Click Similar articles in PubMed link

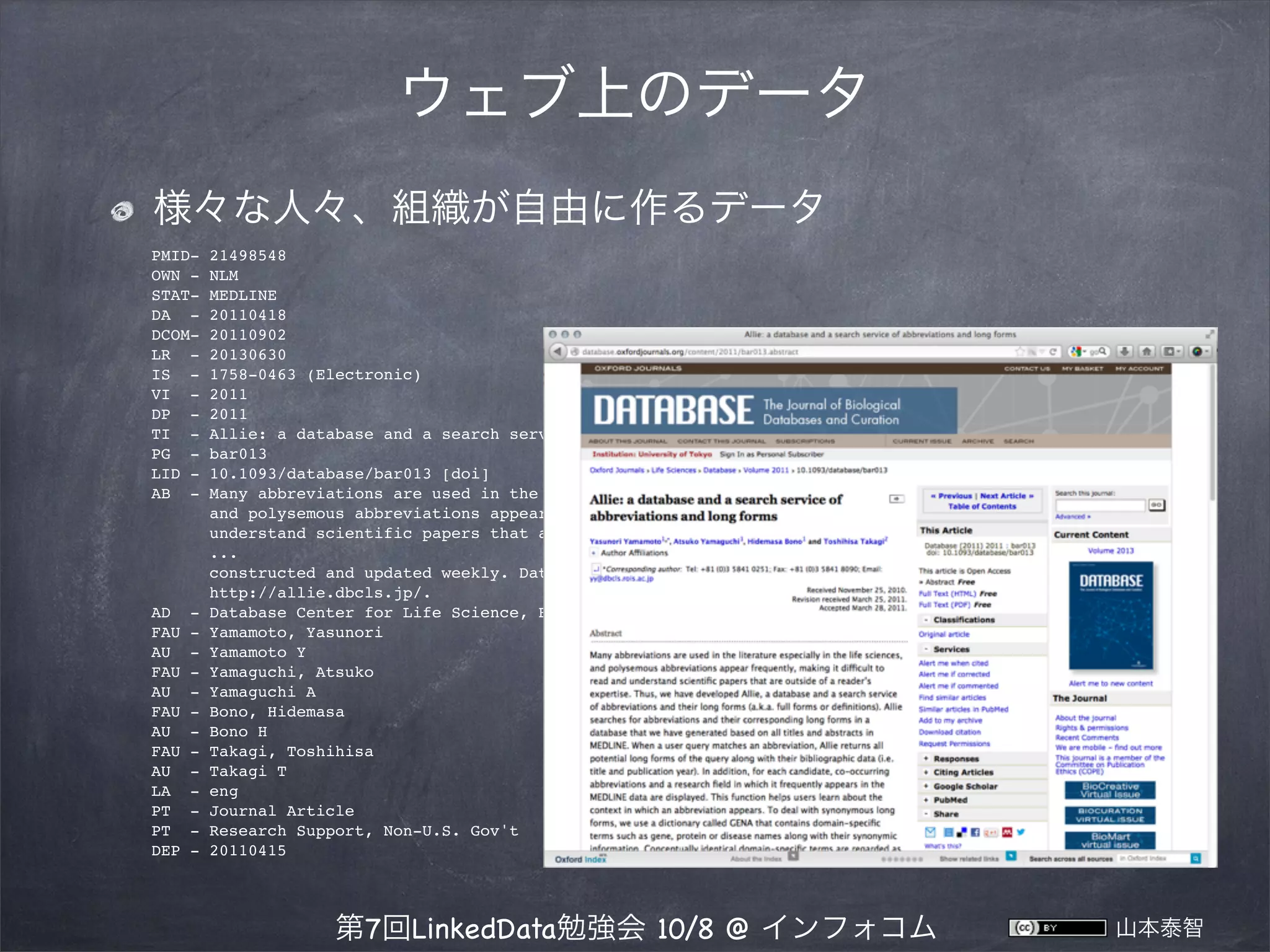(963, 709)
